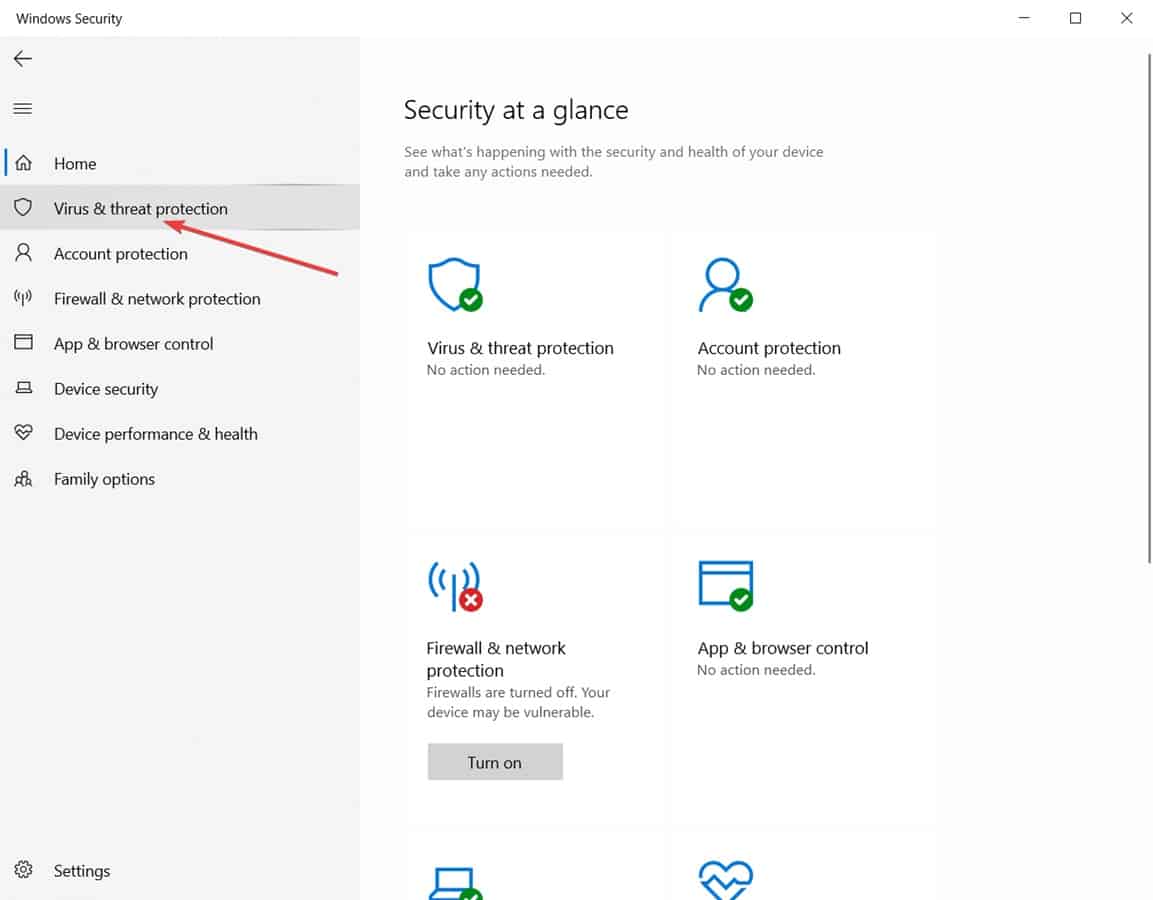This screenshot has width=1153, height=900.
Task: Open Device performance & health from sidebar
Action: click(x=180, y=434)
